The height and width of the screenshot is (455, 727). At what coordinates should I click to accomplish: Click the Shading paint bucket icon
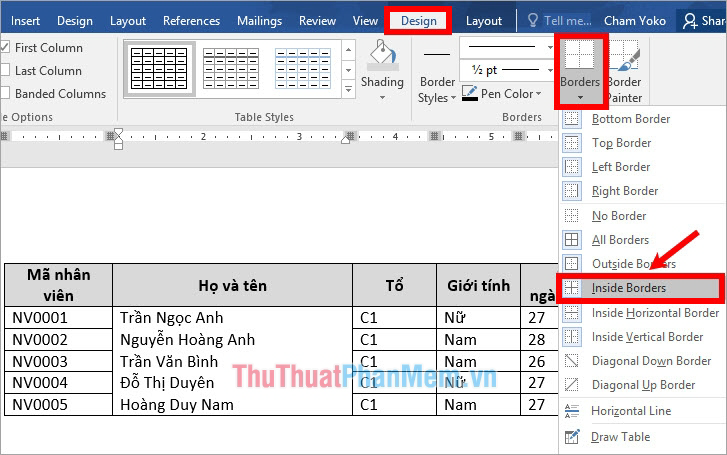click(382, 56)
